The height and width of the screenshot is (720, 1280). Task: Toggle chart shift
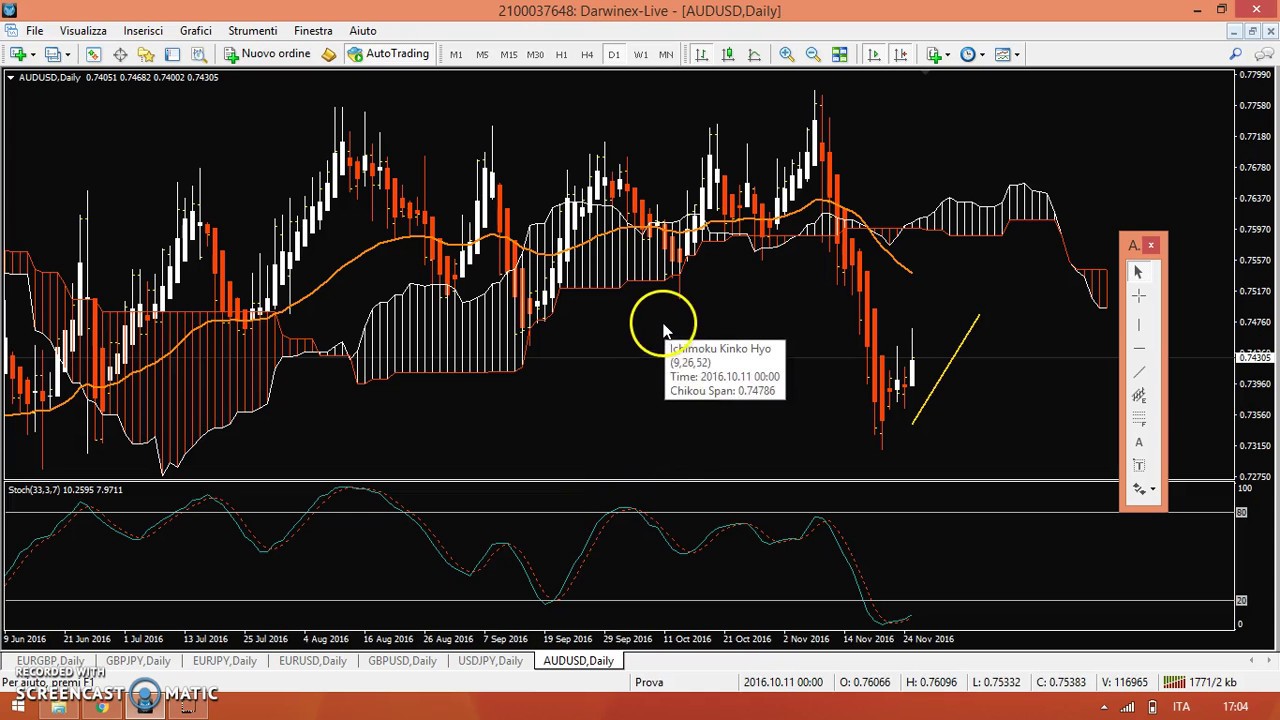[x=900, y=54]
